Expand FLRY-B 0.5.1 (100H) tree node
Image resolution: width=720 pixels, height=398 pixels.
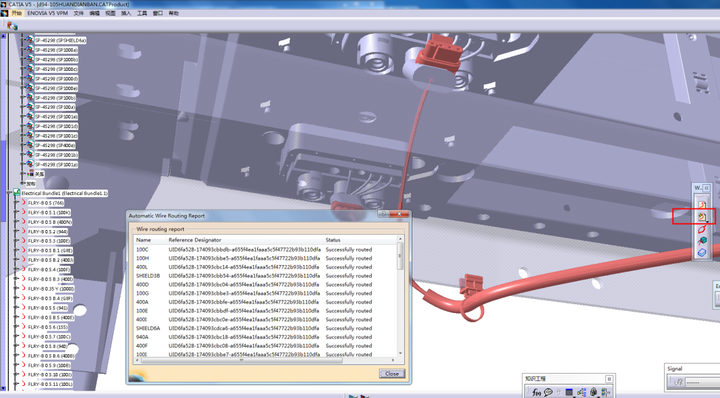(x=17, y=213)
